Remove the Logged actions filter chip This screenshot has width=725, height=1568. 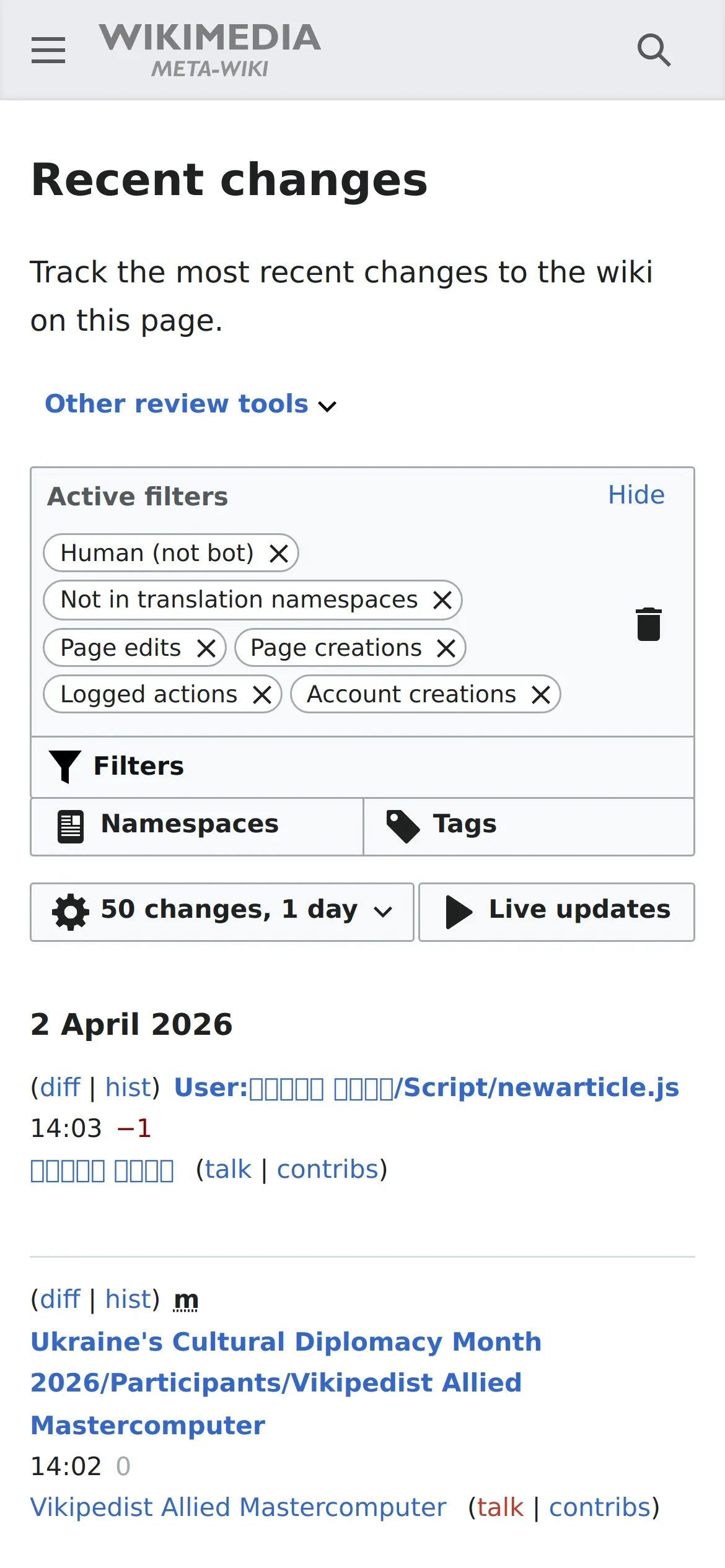pos(263,694)
